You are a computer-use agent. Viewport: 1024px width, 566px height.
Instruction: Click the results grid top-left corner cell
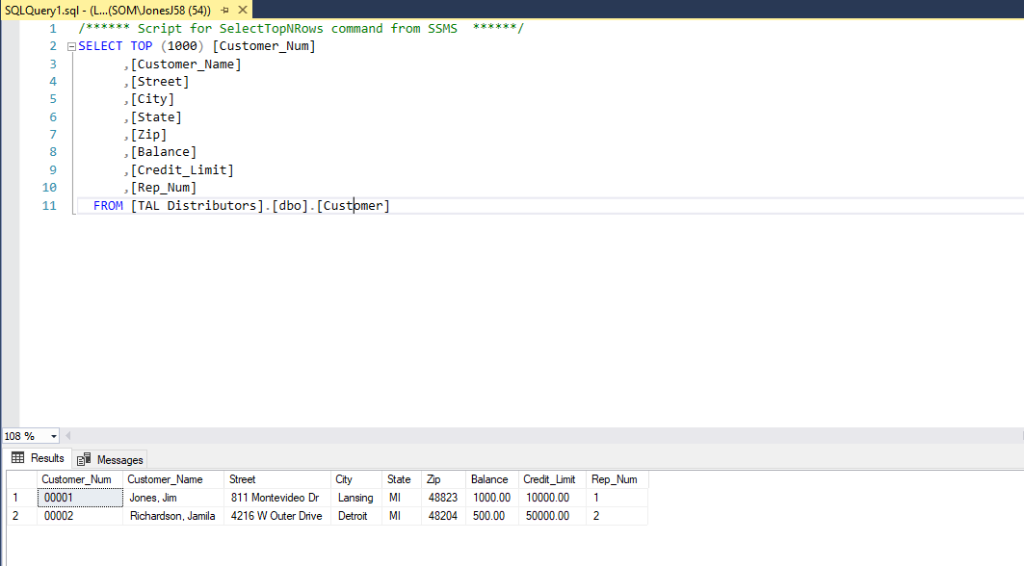point(22,479)
